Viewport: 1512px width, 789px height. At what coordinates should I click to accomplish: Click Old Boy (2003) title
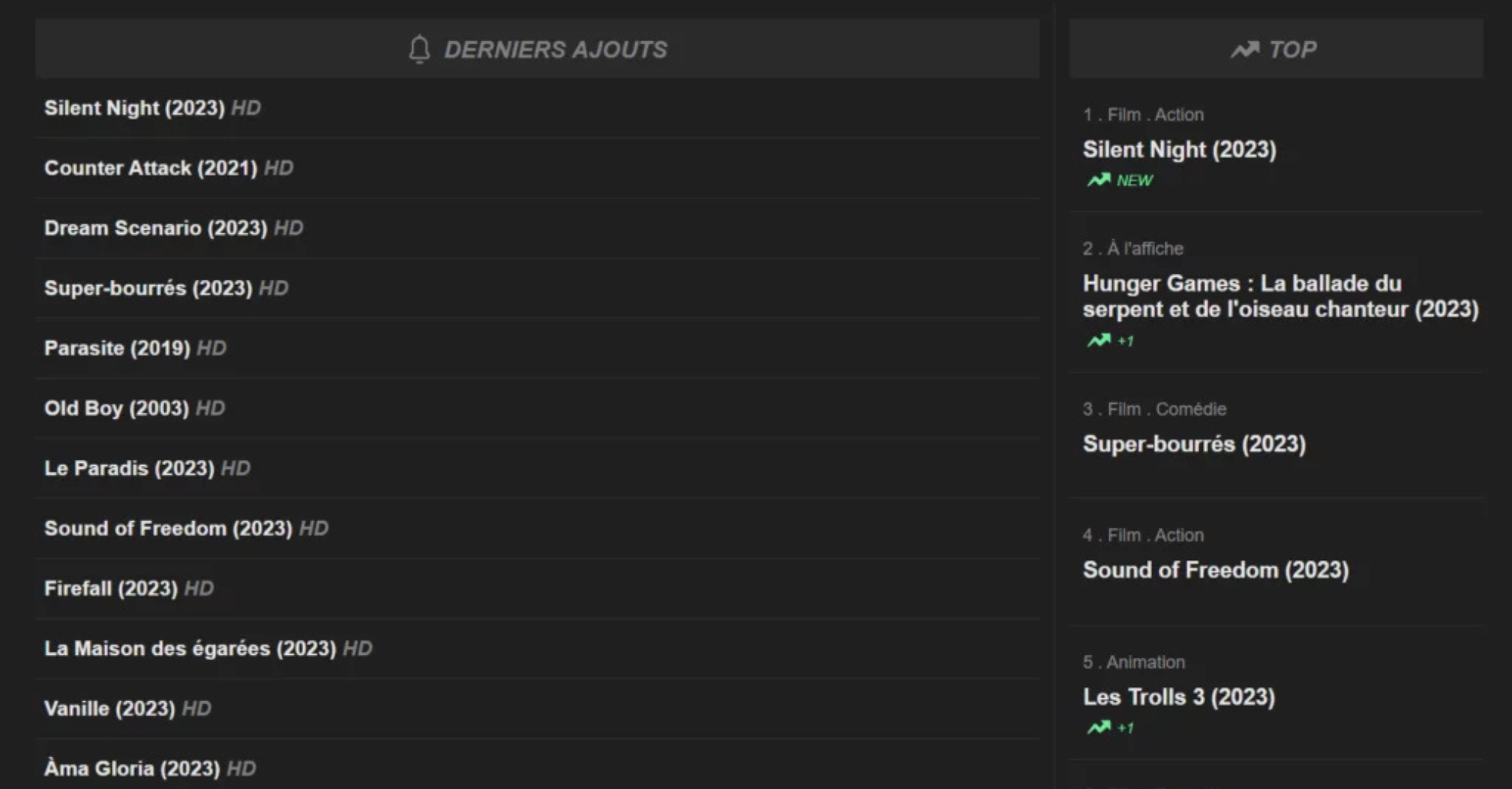(117, 408)
